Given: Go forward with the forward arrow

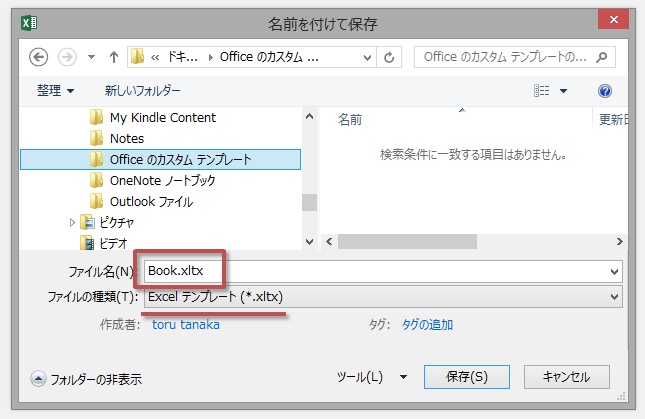Looking at the screenshot, I should click(67, 57).
